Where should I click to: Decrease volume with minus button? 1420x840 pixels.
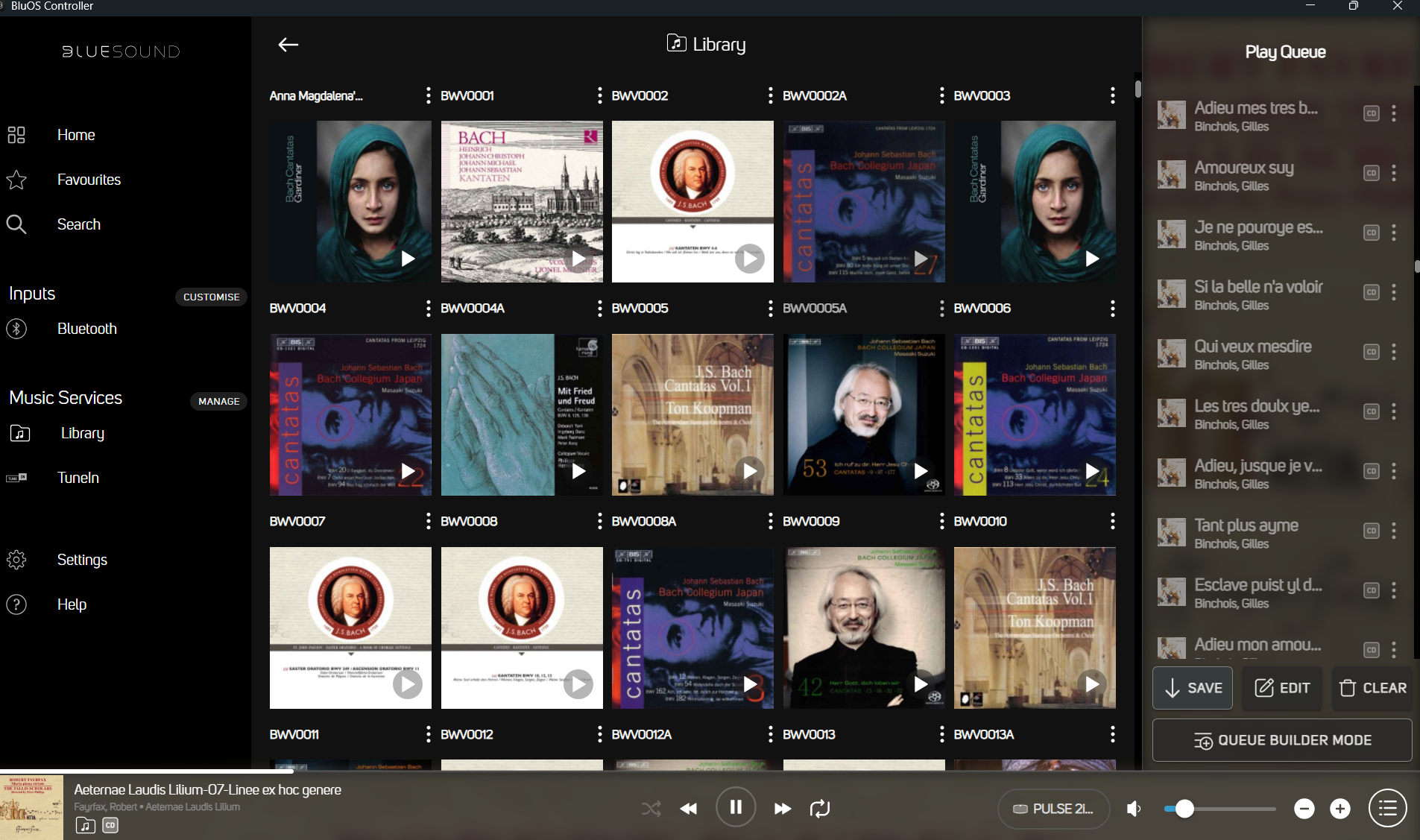coord(1304,809)
